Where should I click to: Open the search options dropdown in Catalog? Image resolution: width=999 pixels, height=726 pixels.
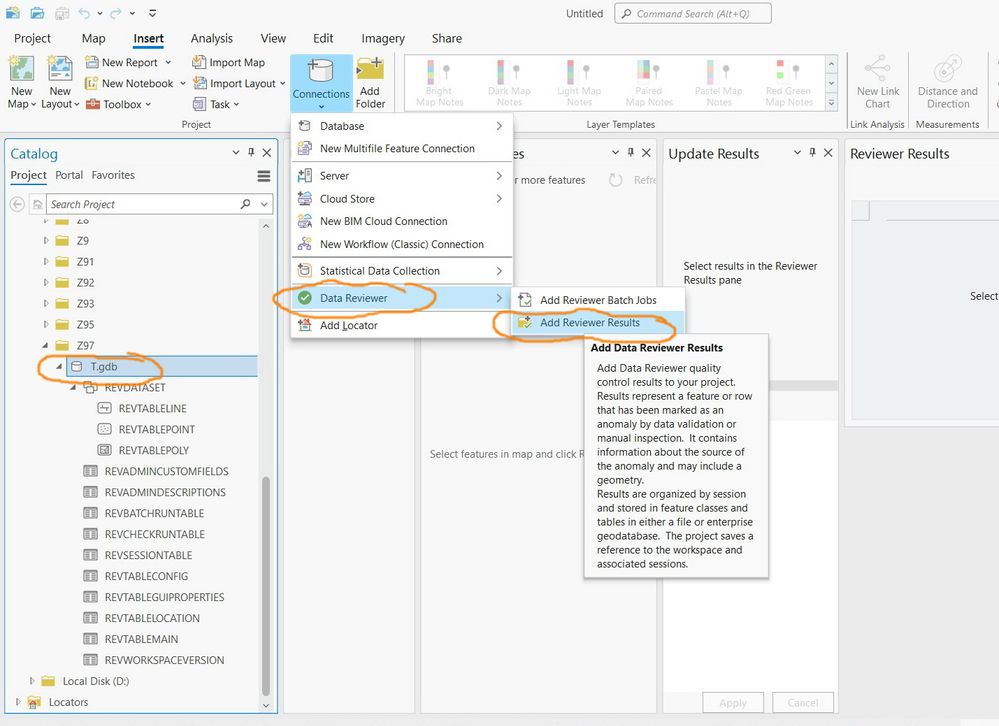pos(264,204)
